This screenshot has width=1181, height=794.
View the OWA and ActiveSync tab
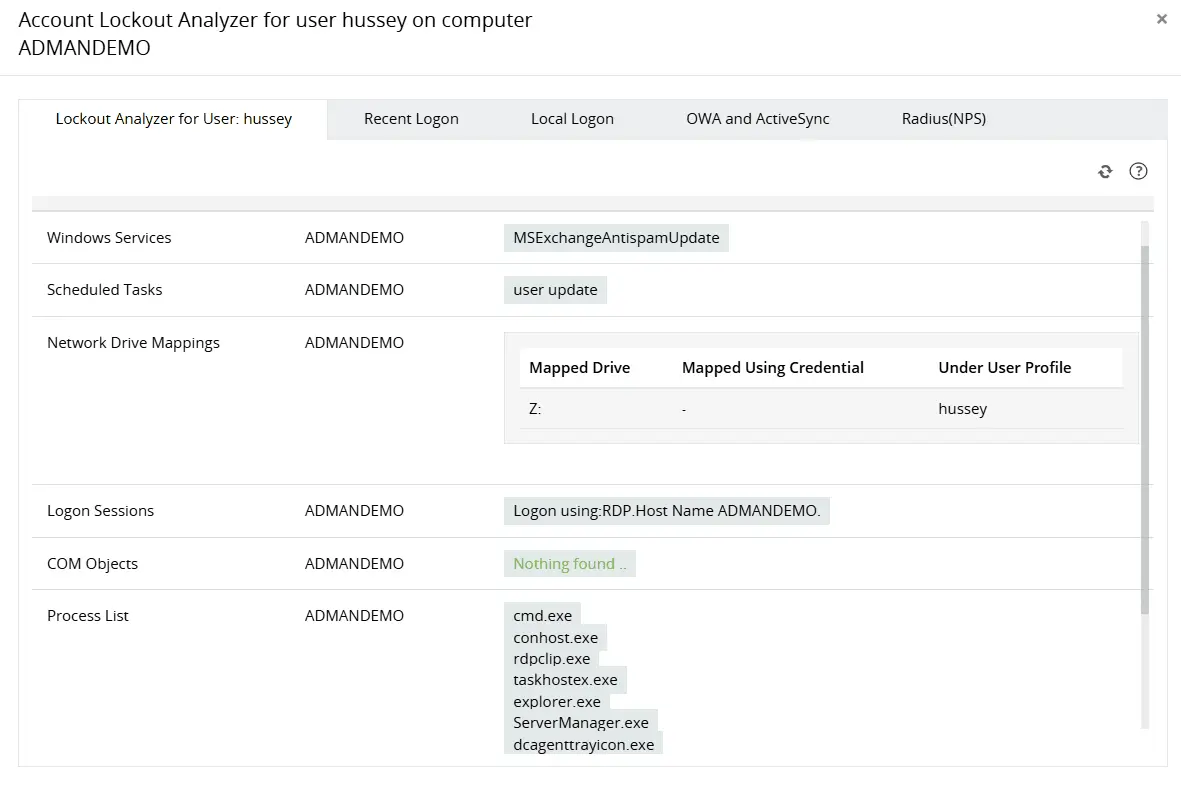coord(757,118)
